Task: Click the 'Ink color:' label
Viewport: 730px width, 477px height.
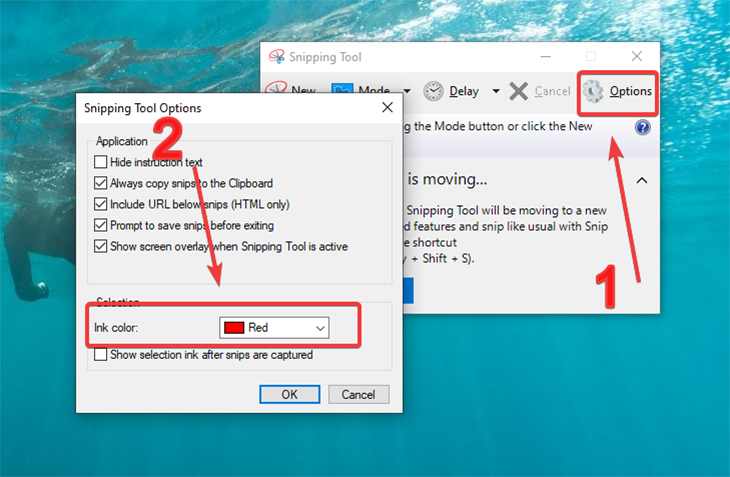Action: 116,328
